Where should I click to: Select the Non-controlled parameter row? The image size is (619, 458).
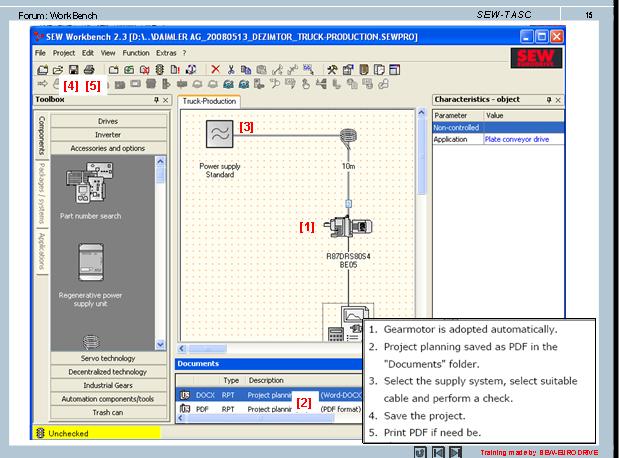[498, 128]
